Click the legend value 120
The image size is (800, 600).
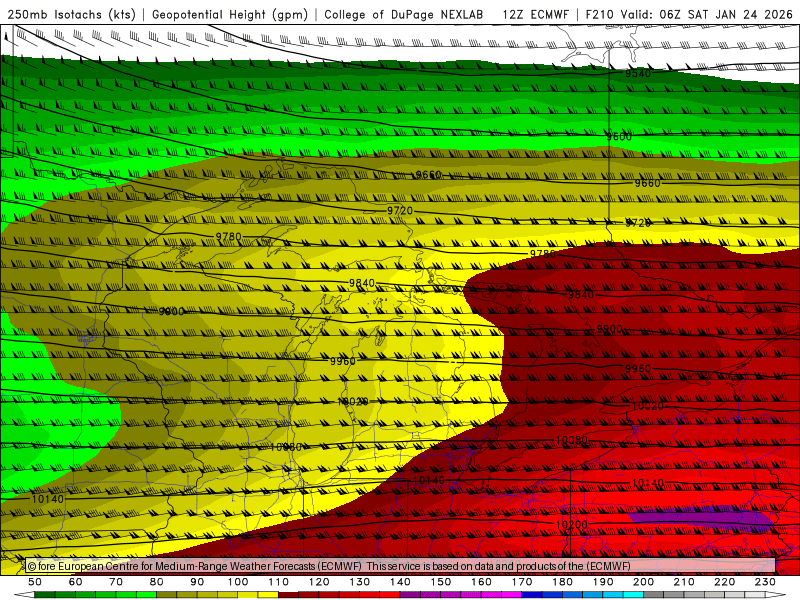(x=319, y=582)
